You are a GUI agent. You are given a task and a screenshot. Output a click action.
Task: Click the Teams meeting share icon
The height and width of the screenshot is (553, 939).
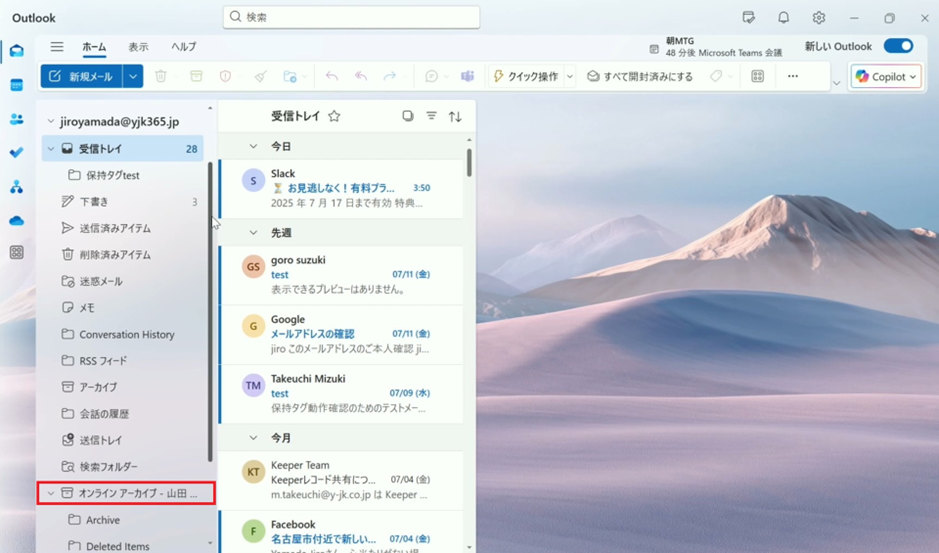click(x=467, y=76)
